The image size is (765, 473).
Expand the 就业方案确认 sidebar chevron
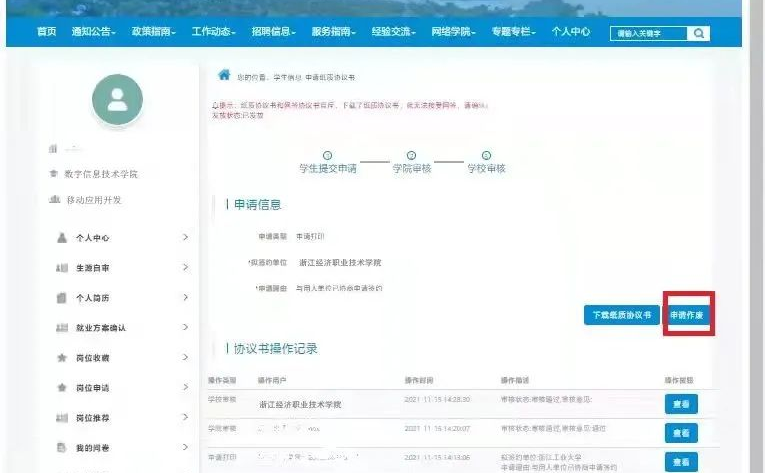(x=185, y=327)
